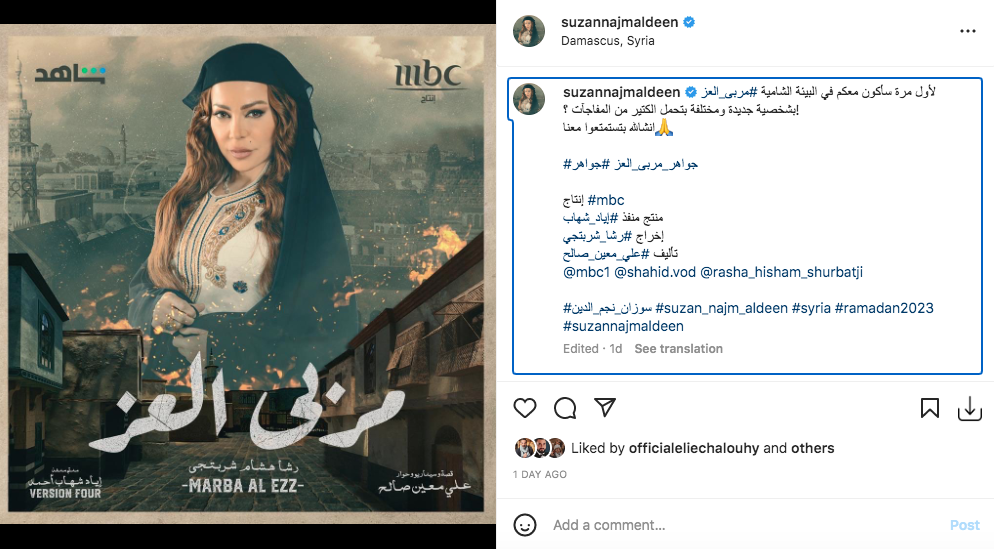994x549 pixels.
Task: Open the #ramadan2023 hashtag
Action: [x=884, y=308]
